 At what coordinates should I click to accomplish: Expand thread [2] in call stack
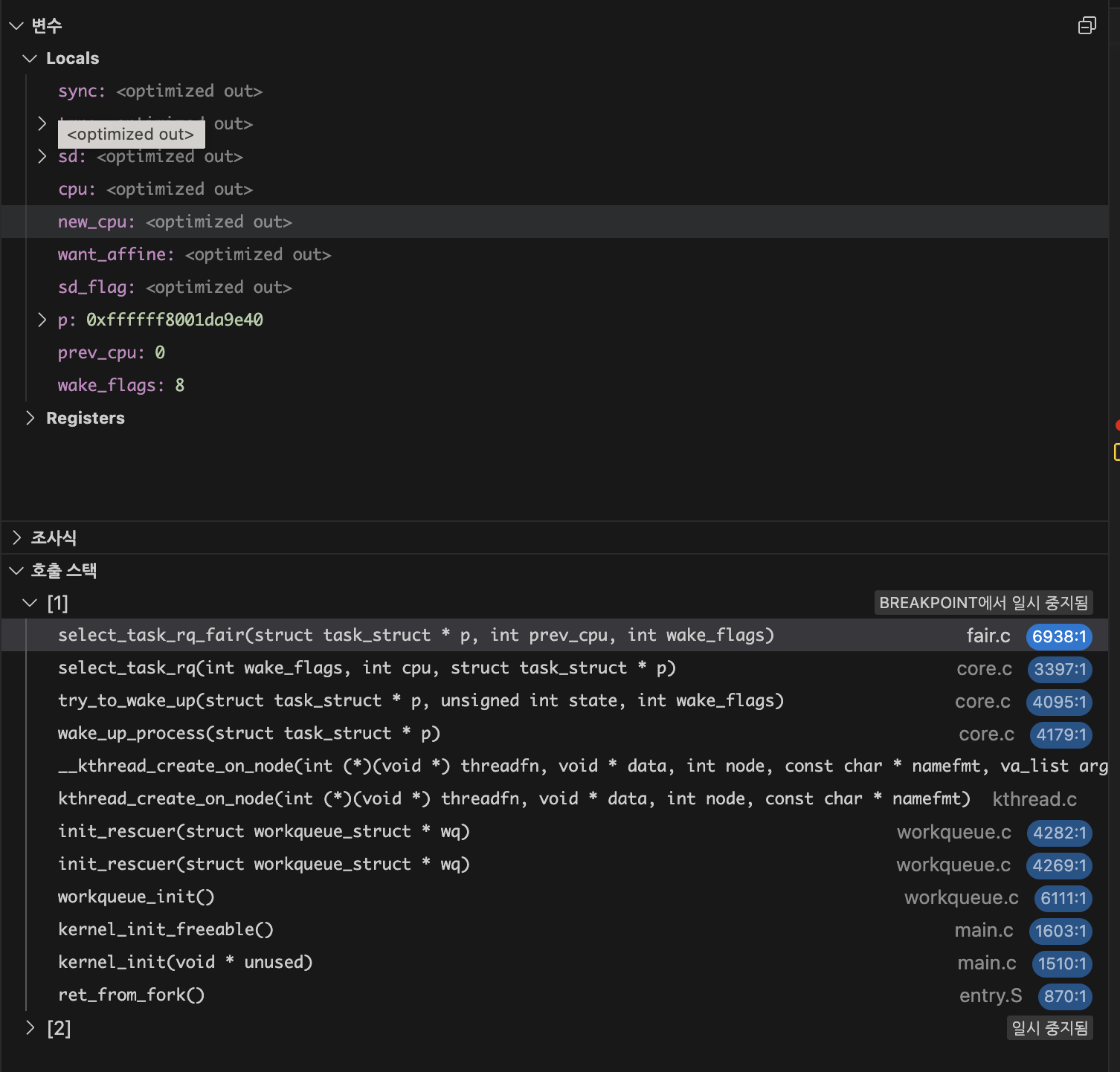[x=30, y=1028]
